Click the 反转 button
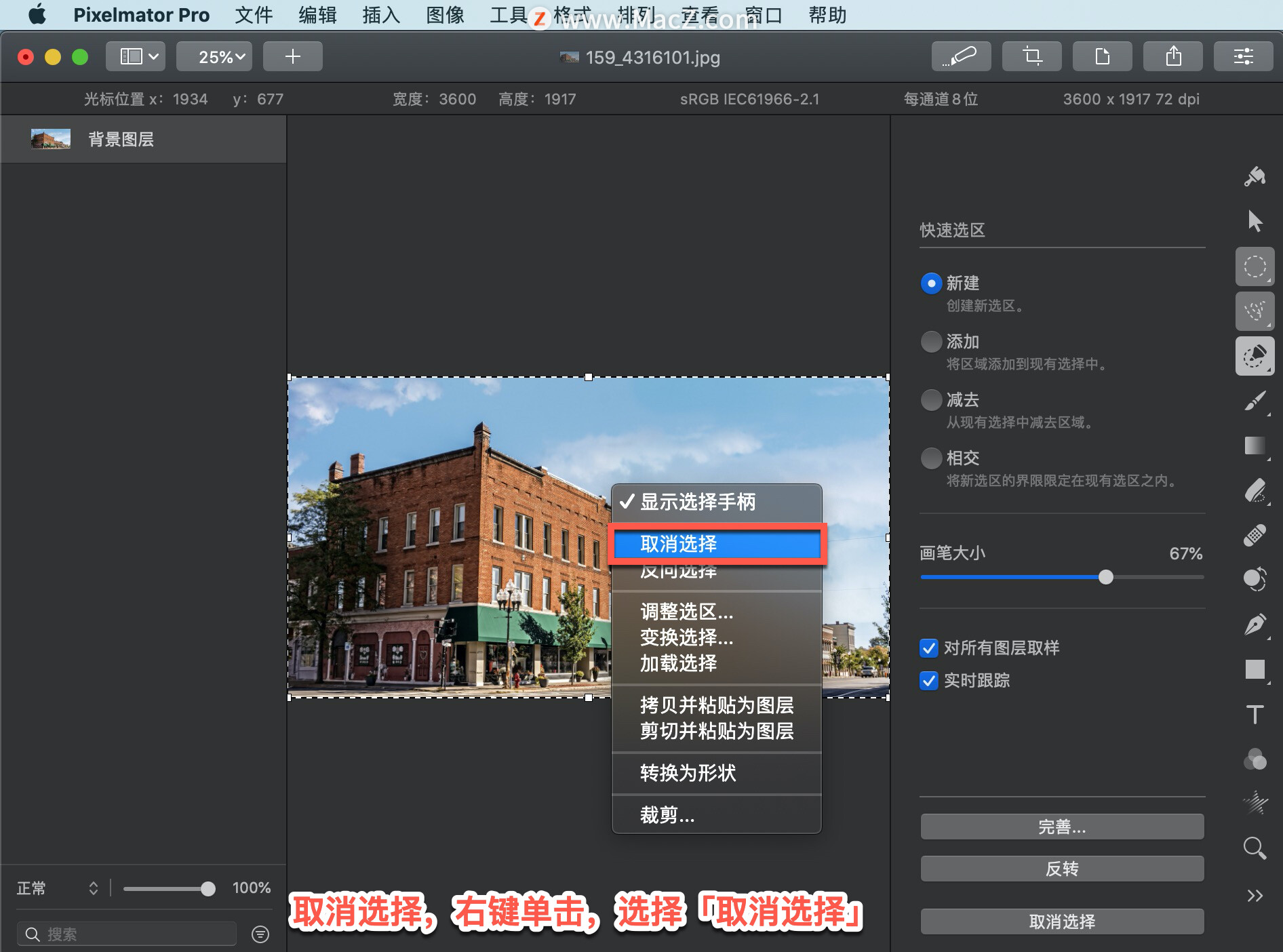The height and width of the screenshot is (952, 1283). click(x=1061, y=869)
